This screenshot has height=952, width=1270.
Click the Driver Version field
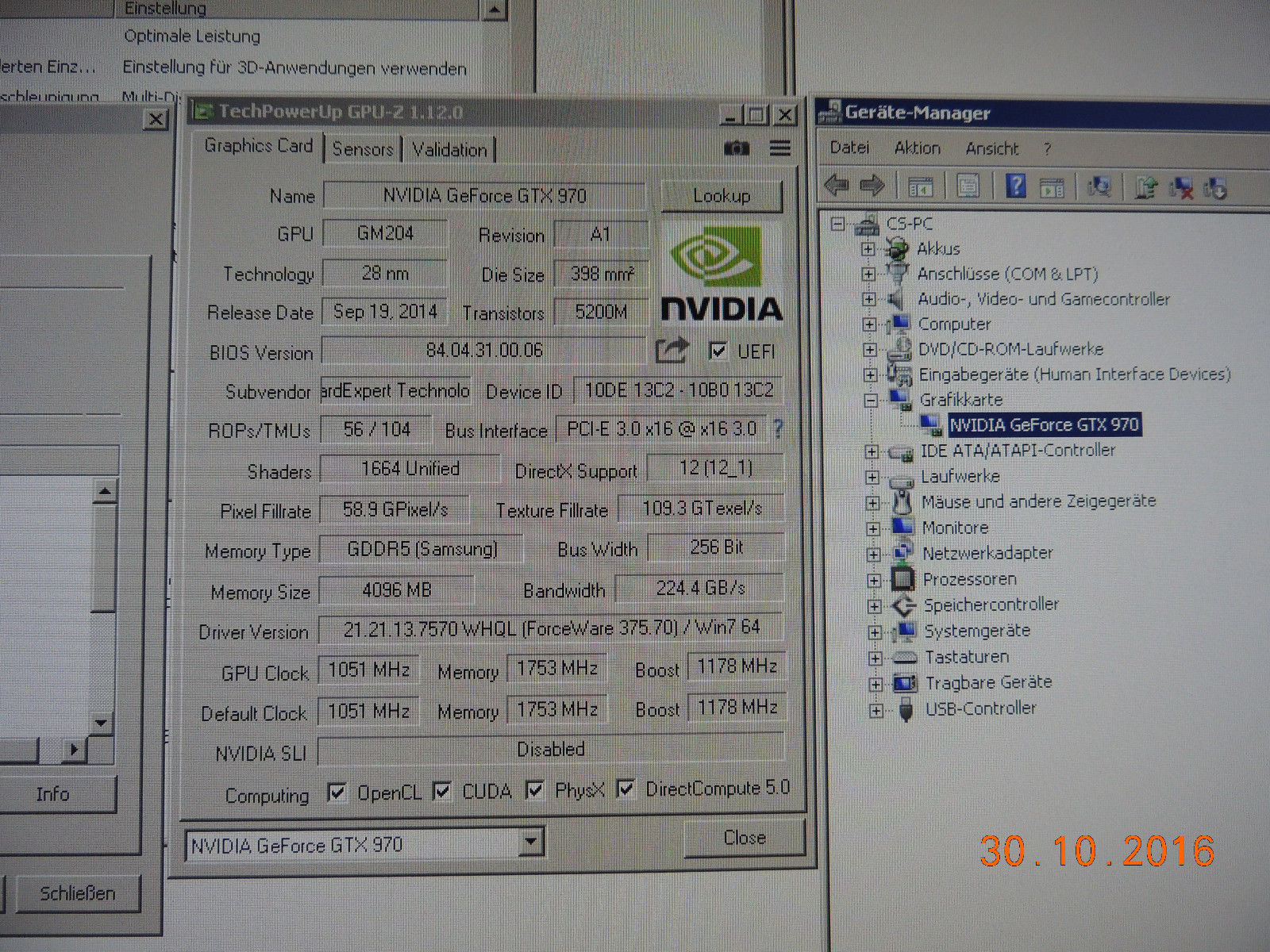pos(552,628)
